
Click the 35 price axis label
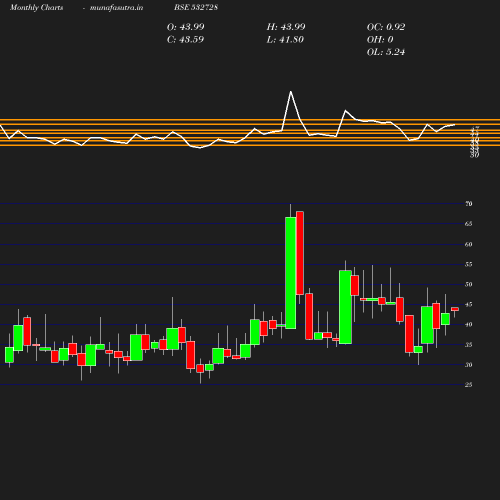(469, 345)
